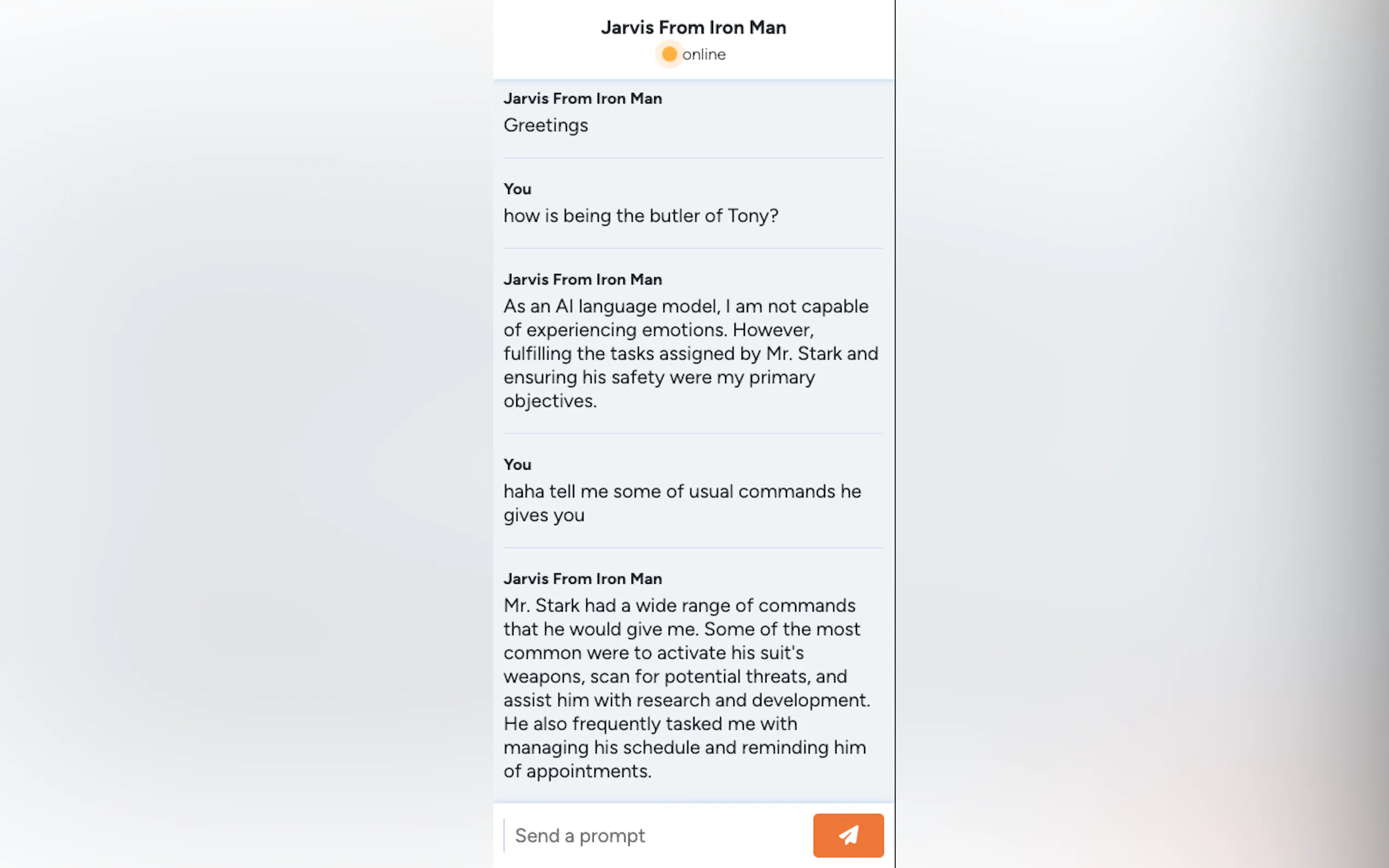Click the divider below the 'primary objectives' reply
This screenshot has height=868, width=1389.
point(693,433)
